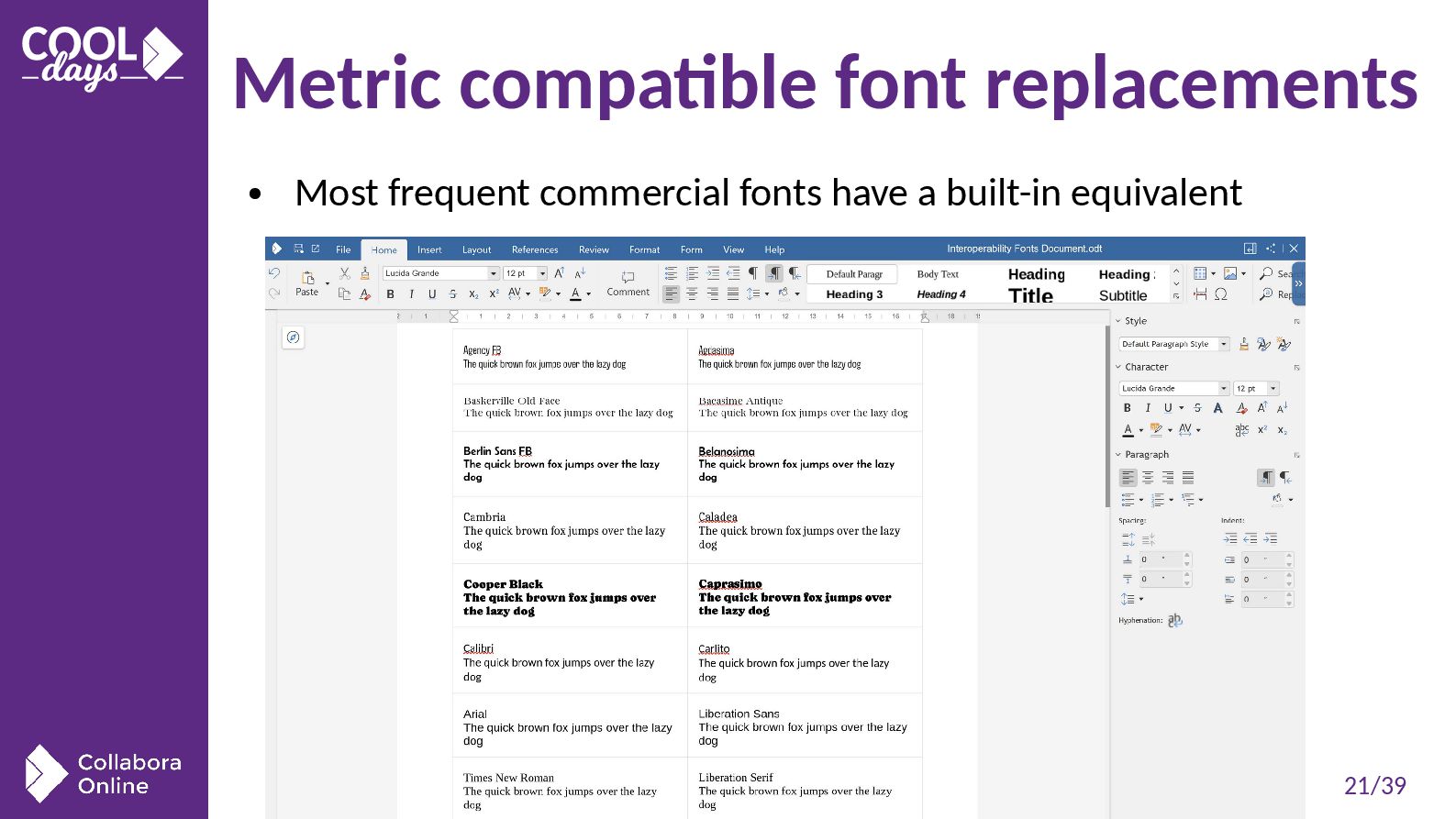Increase indent using the toolbar icon
This screenshot has height=819, width=1456.
point(713,273)
